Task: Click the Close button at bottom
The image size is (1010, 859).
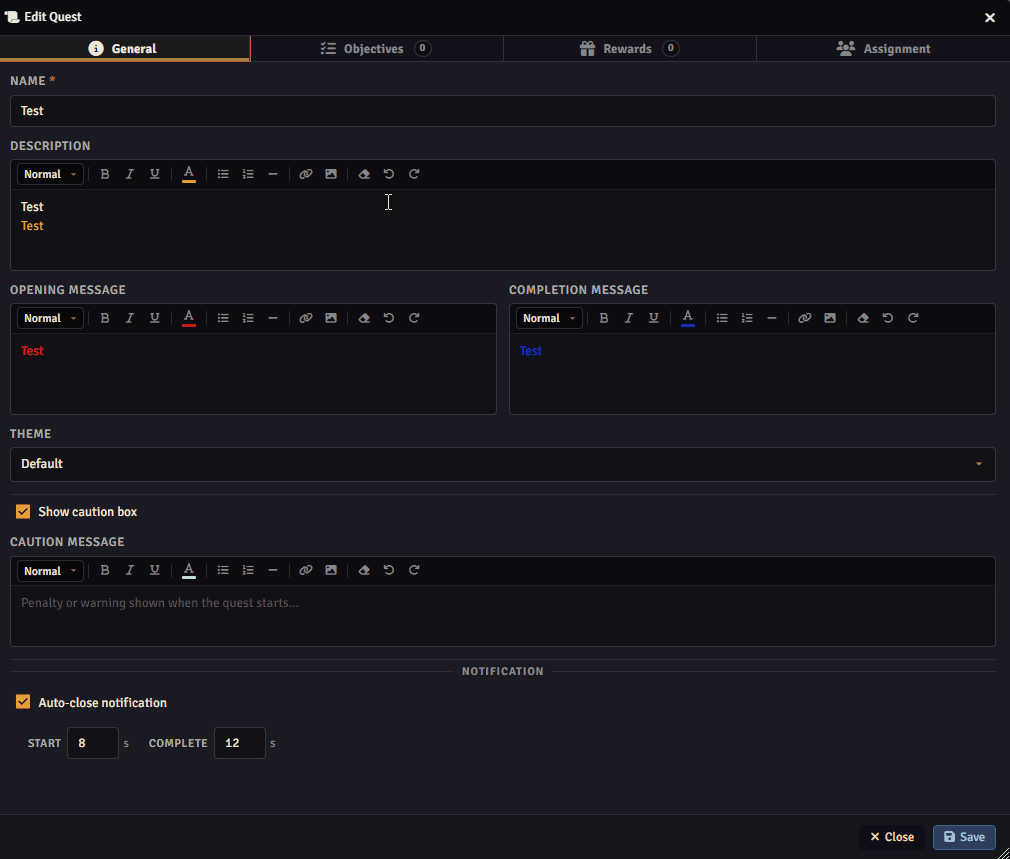Action: pyautogui.click(x=892, y=837)
